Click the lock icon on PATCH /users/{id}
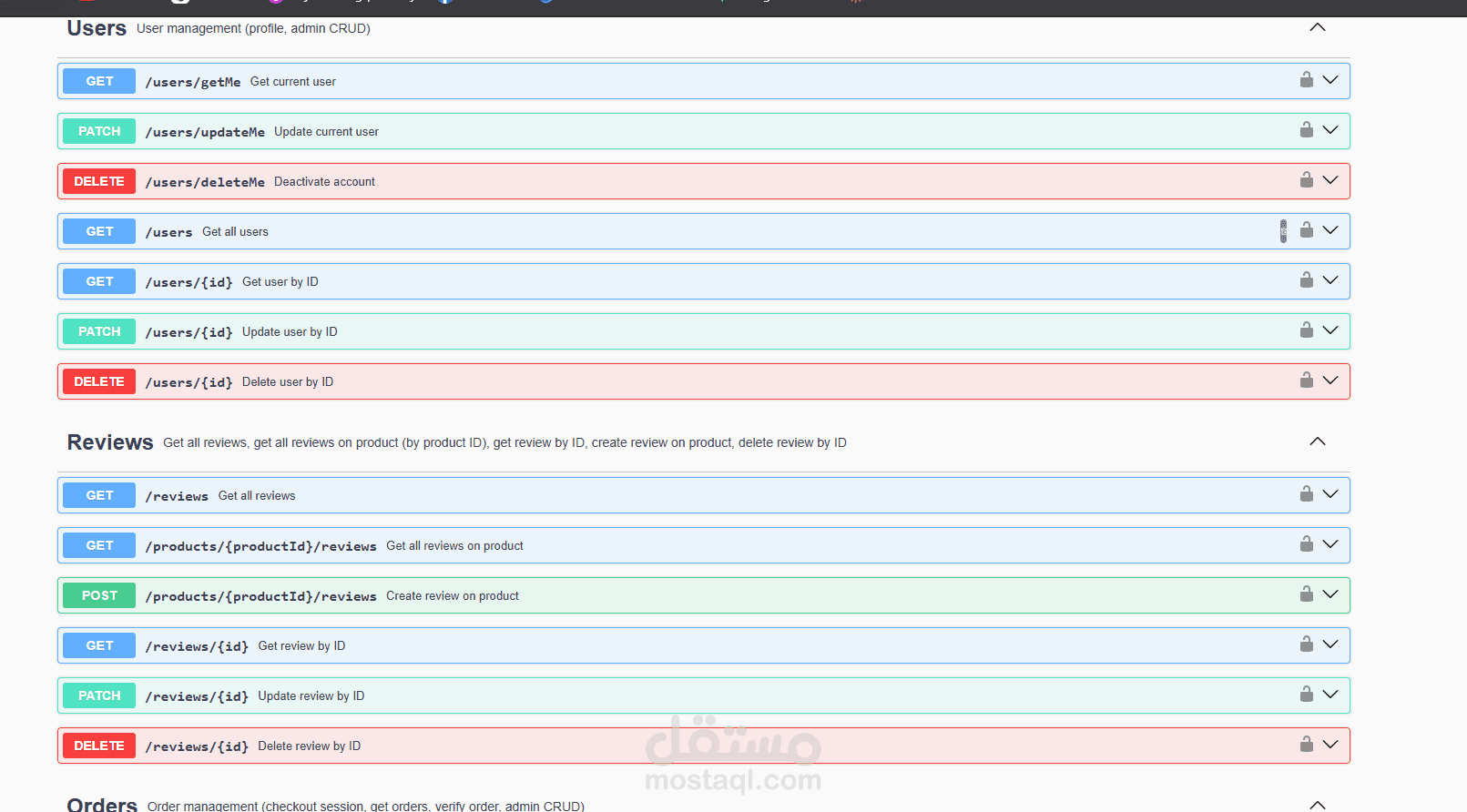Image resolution: width=1467 pixels, height=812 pixels. click(x=1306, y=330)
